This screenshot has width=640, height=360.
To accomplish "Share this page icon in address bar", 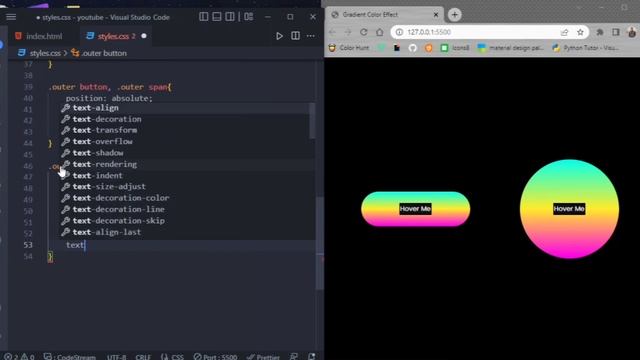I will point(564,32).
